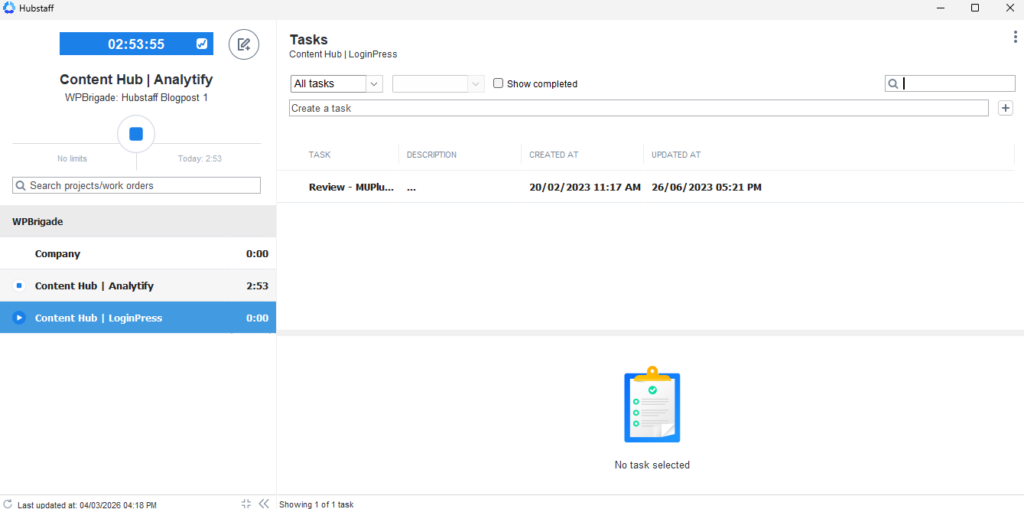Click the tasks search input field
Image resolution: width=1024 pixels, height=509 pixels.
click(x=950, y=84)
